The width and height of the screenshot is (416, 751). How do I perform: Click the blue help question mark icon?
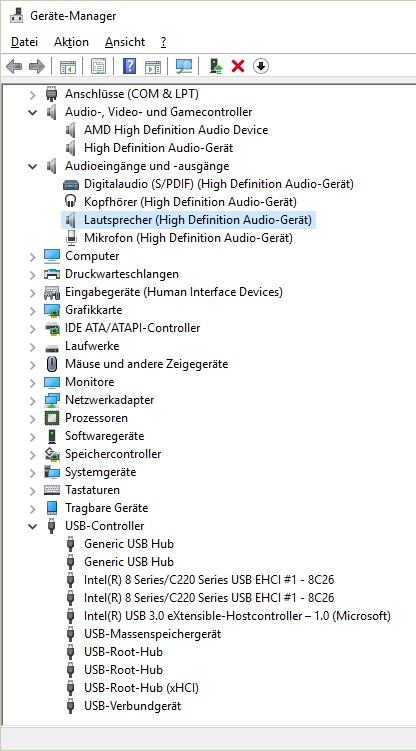129,66
